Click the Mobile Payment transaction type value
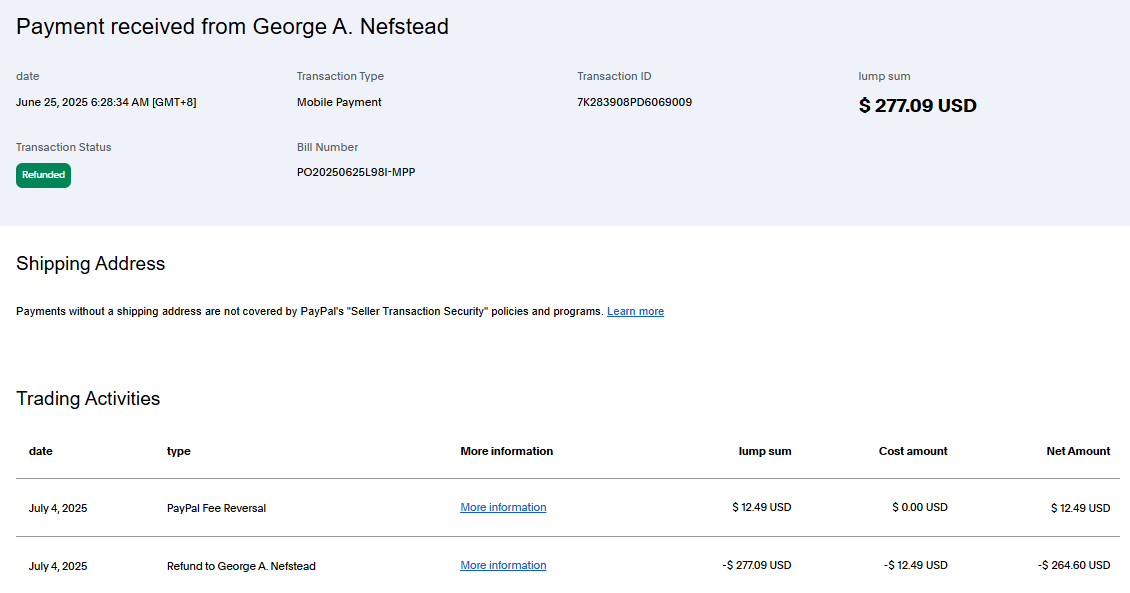 click(x=339, y=102)
